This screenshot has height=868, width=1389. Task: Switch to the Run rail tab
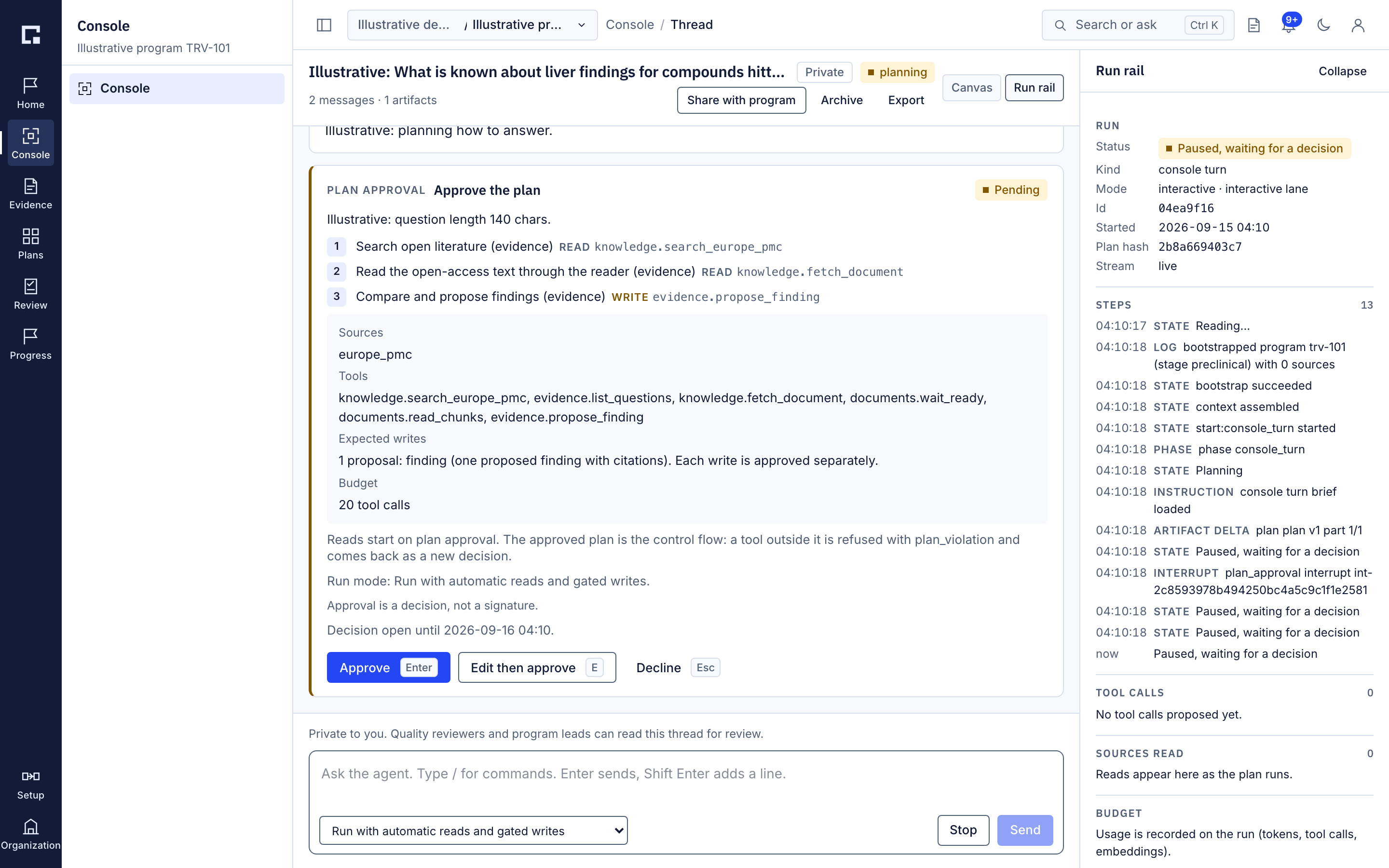point(1034,87)
